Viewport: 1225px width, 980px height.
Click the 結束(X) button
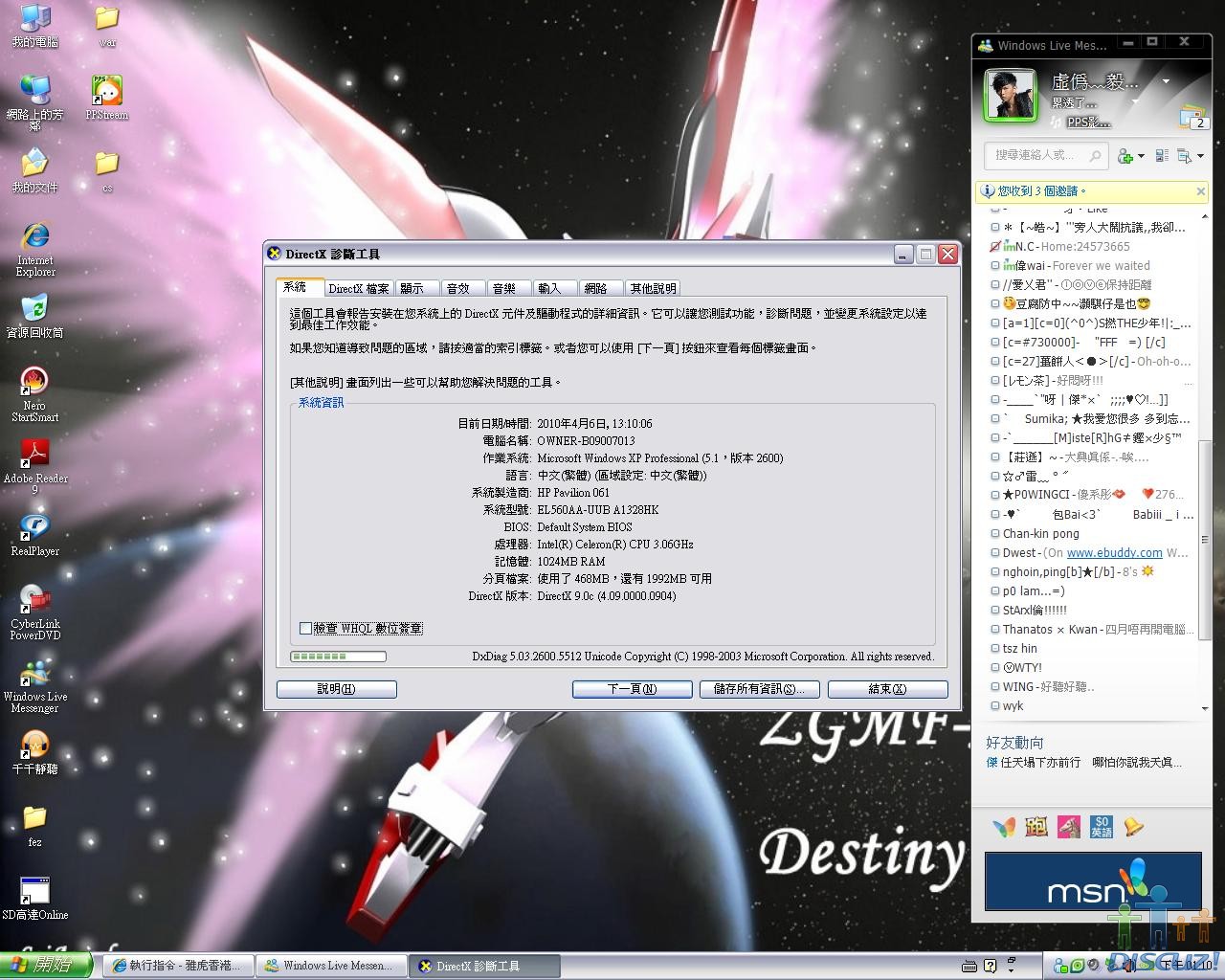888,689
